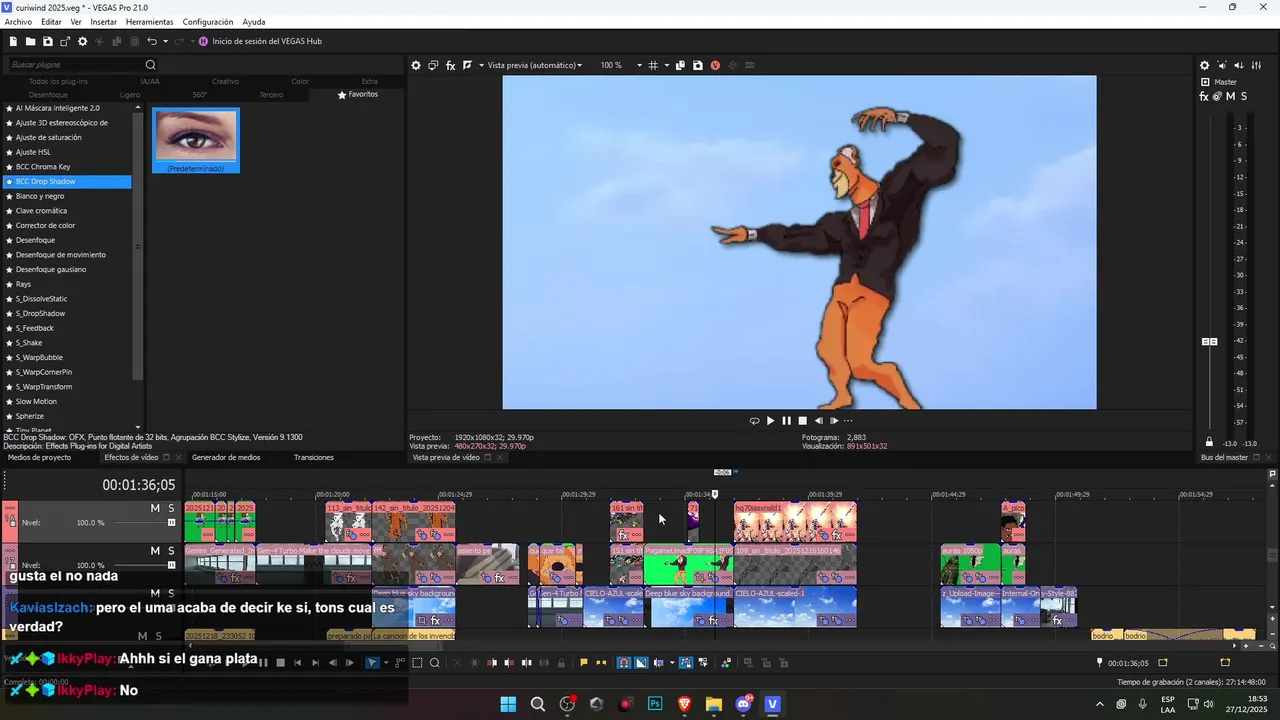The image size is (1280, 720).
Task: Mute the Master bus (M)
Action: [x=1230, y=97]
